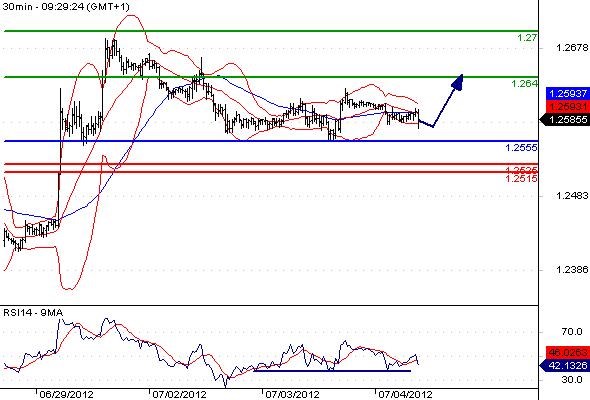Click the 46.0263 red RSI value tag

pyautogui.click(x=568, y=353)
